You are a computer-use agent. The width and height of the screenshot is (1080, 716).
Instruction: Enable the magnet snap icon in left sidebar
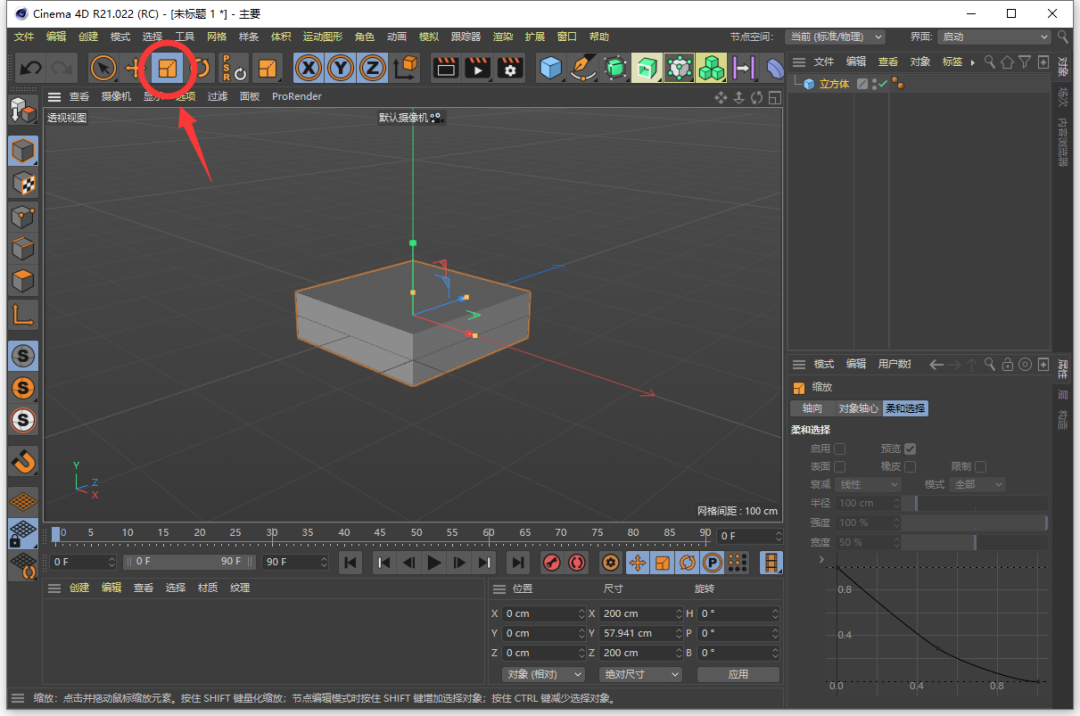23,461
